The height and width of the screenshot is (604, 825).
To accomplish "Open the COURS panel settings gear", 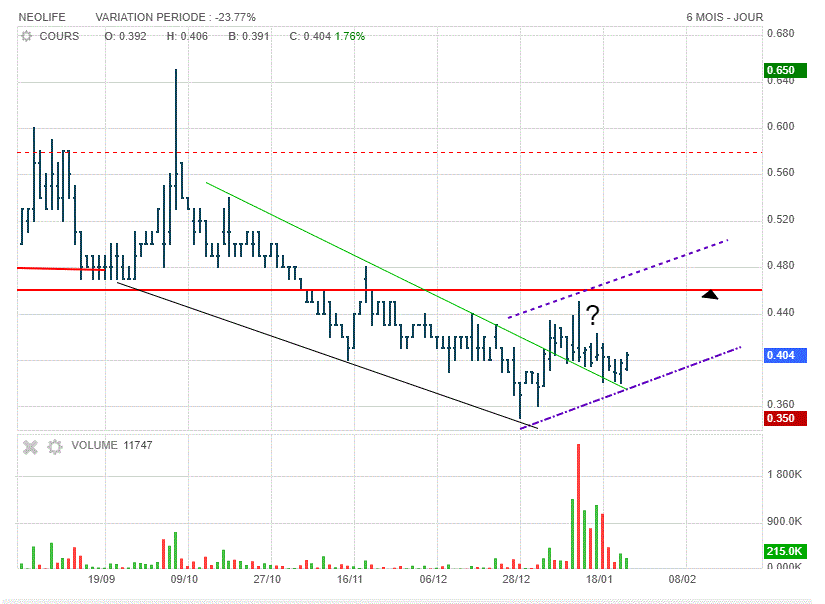I will (26, 36).
